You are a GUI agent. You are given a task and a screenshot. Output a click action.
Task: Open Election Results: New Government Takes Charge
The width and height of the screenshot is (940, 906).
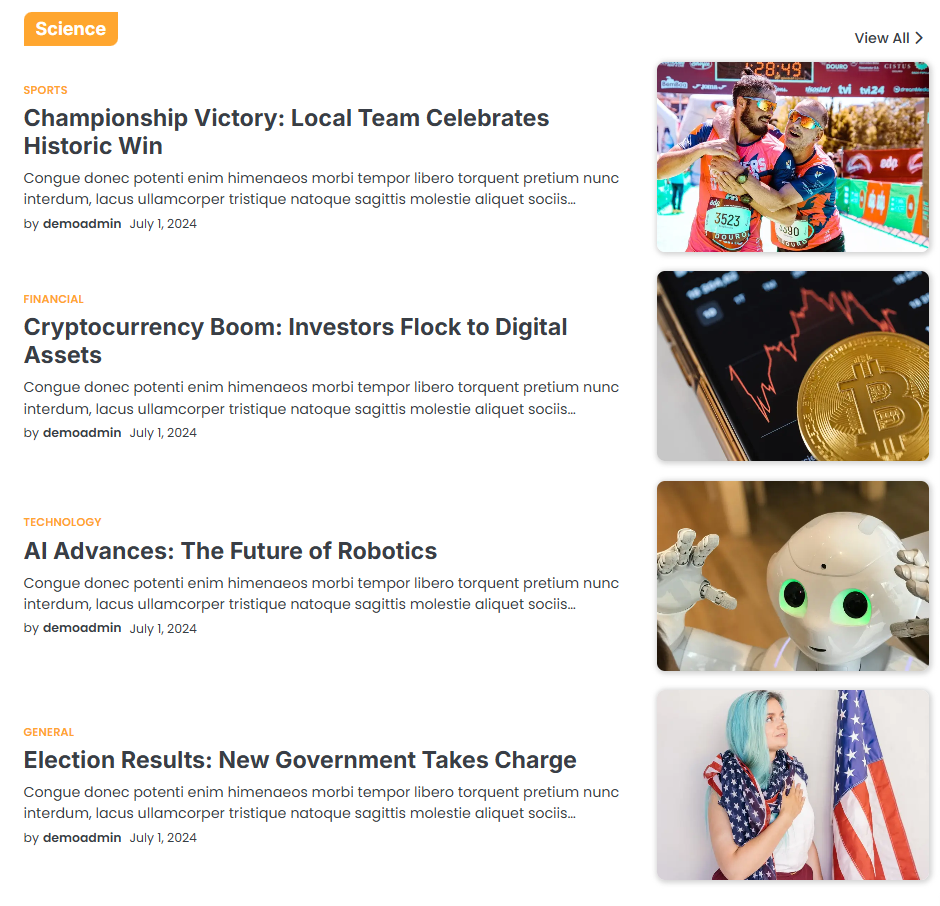tap(300, 760)
